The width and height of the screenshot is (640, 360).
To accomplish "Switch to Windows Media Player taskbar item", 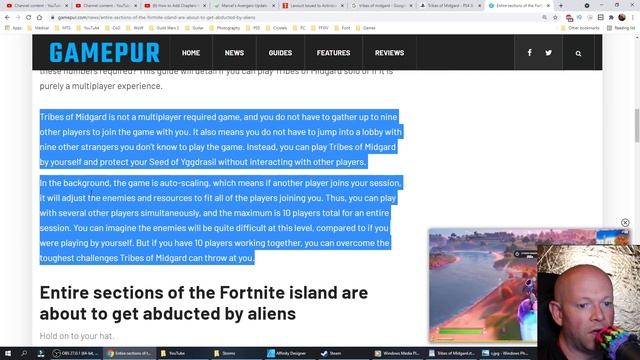I will pos(397,353).
